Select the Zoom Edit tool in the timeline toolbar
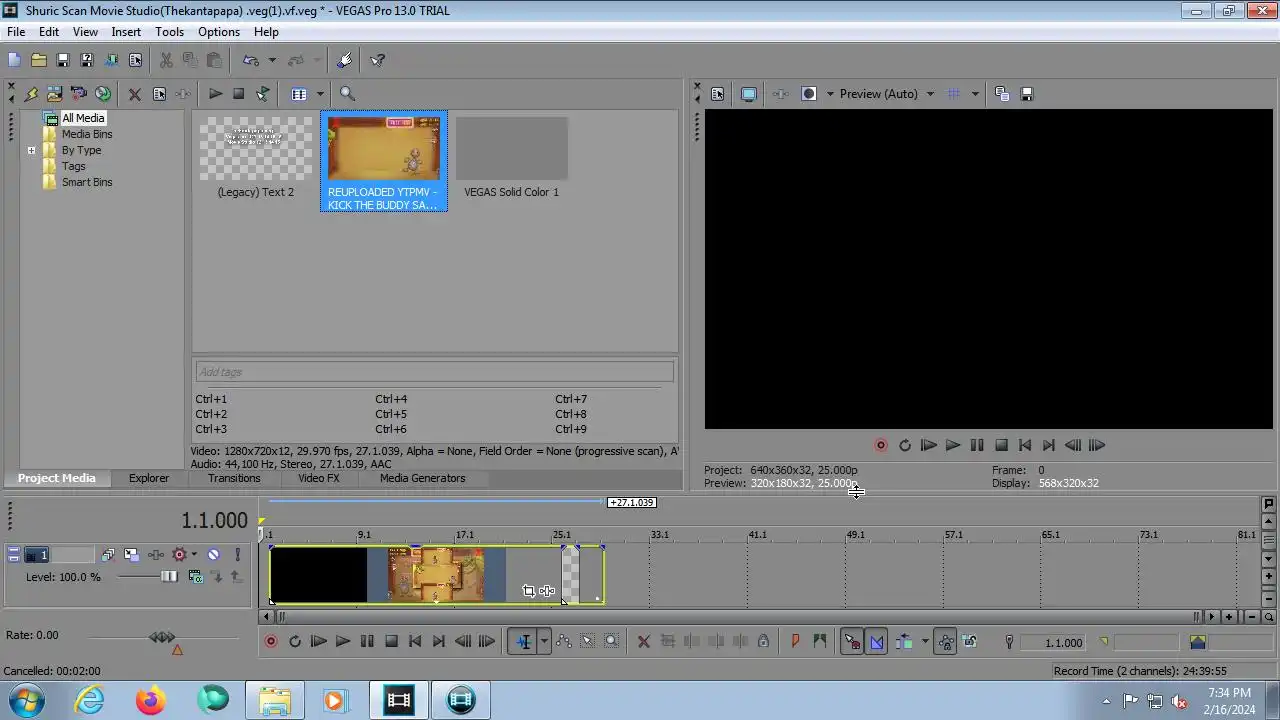This screenshot has height=720, width=1280. [611, 642]
